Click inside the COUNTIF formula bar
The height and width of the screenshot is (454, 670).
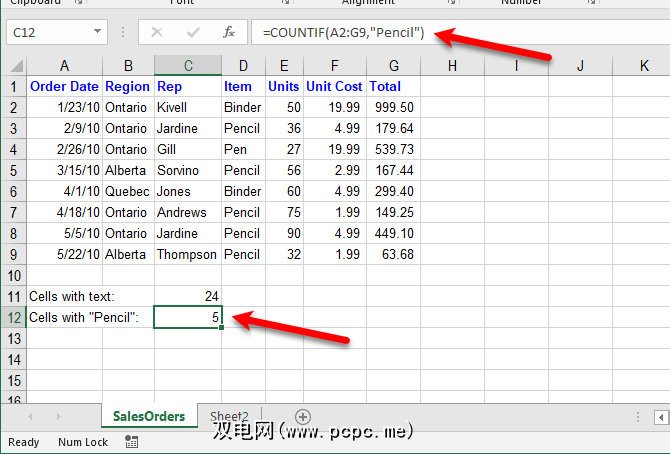click(x=450, y=32)
